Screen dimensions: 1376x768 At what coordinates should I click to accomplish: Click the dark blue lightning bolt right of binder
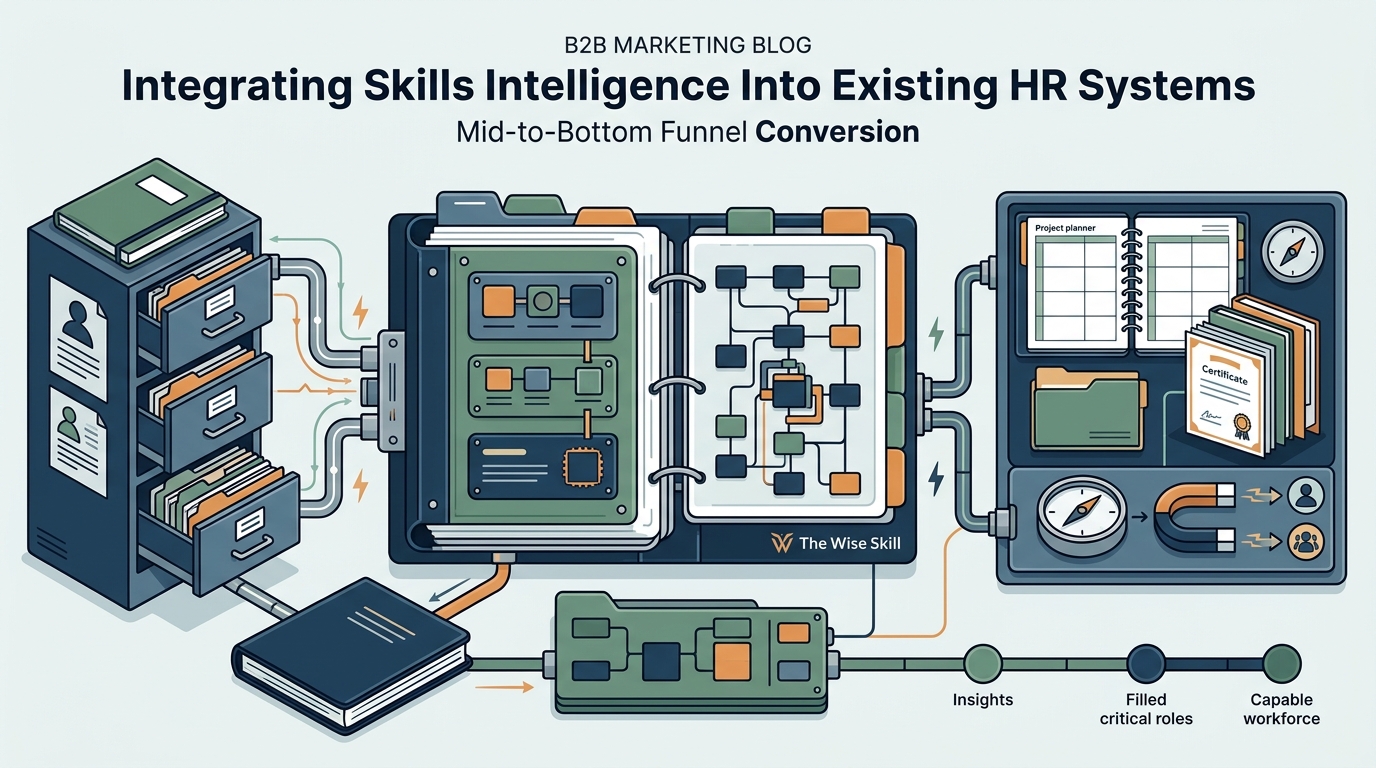937,478
